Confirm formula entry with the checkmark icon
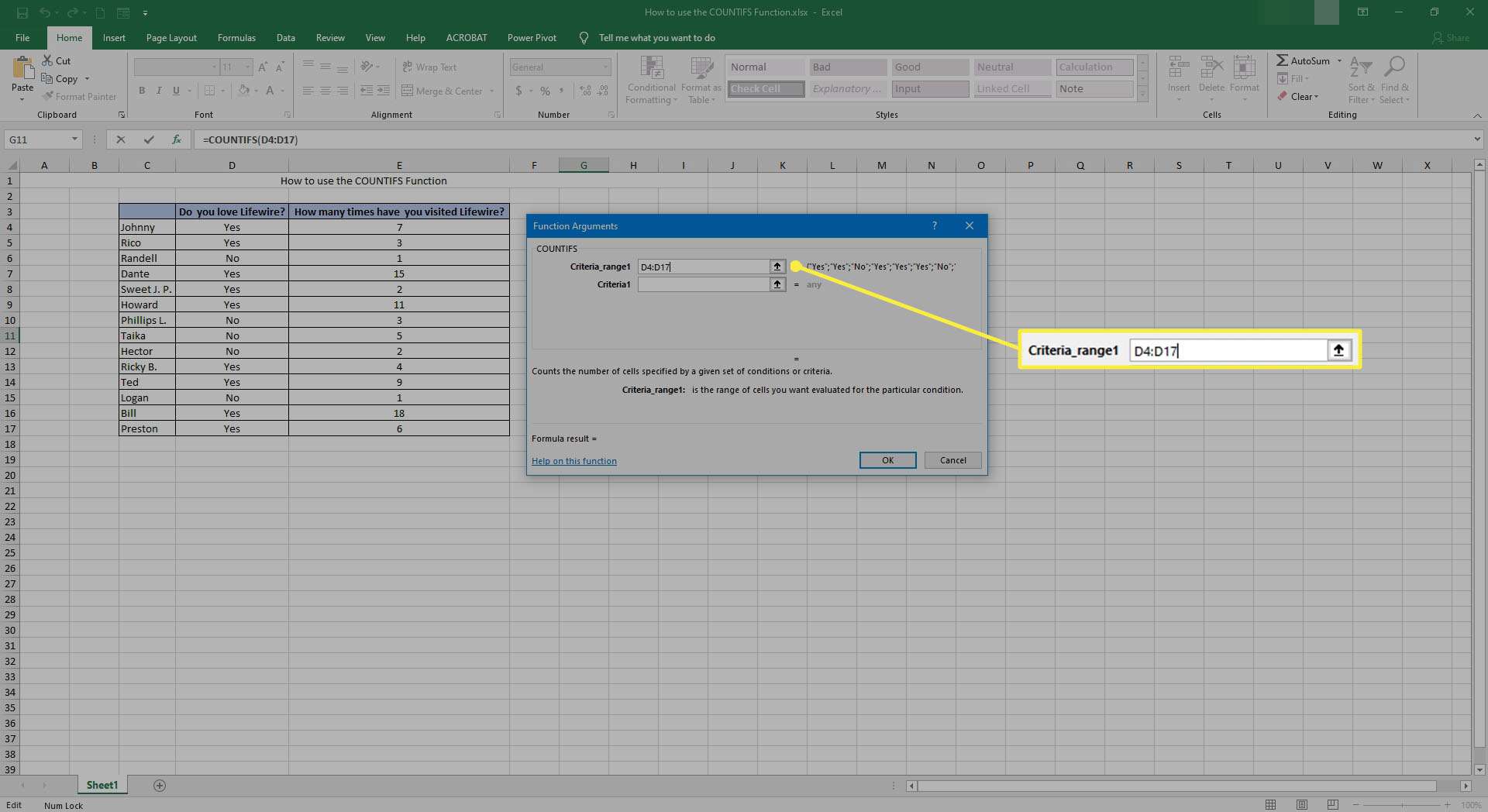 149,139
